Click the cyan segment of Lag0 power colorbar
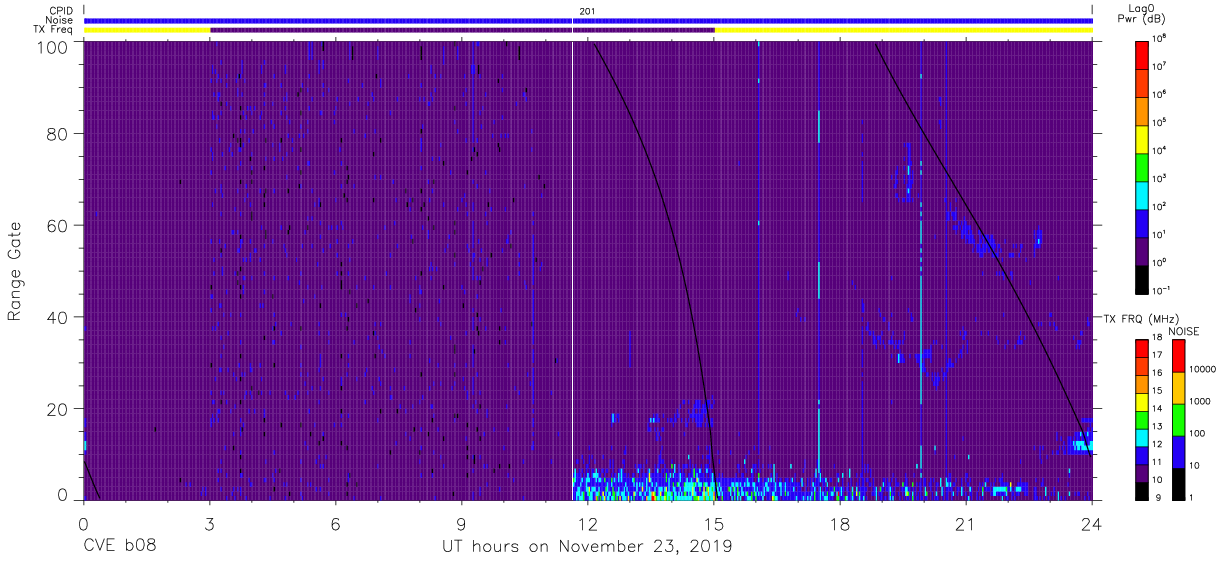 (1142, 194)
